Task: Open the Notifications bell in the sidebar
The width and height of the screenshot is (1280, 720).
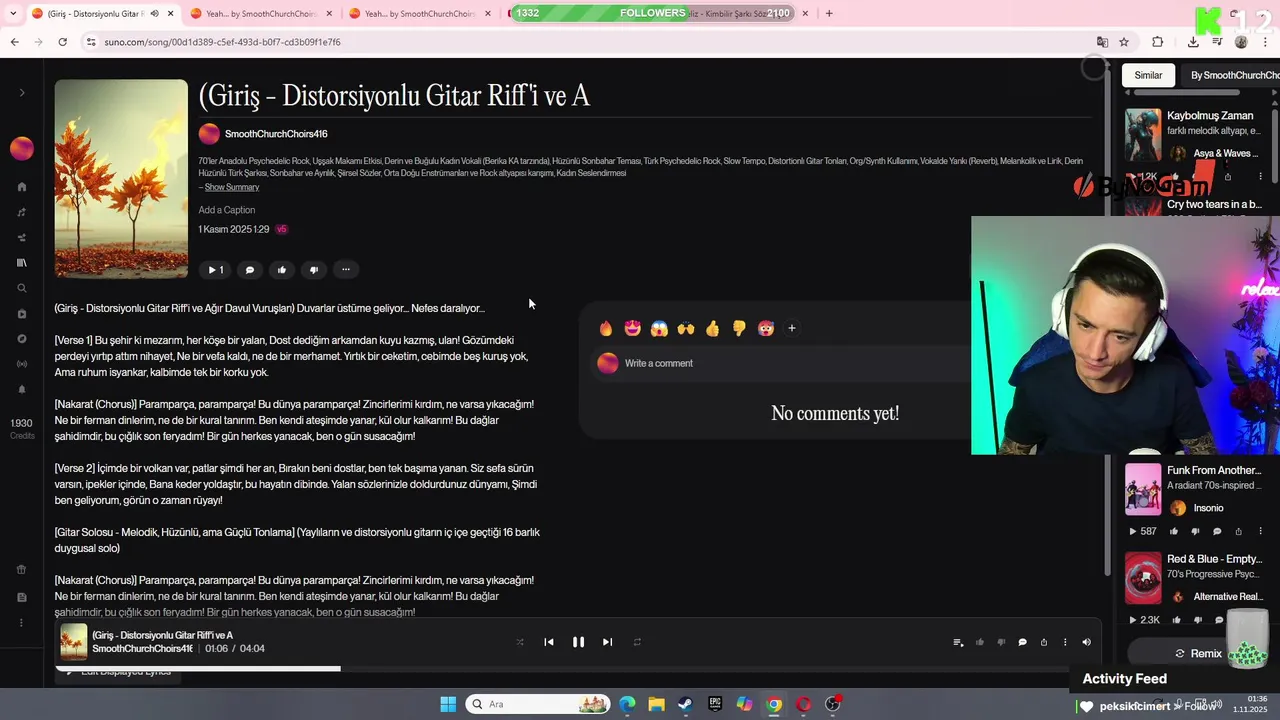Action: point(22,389)
